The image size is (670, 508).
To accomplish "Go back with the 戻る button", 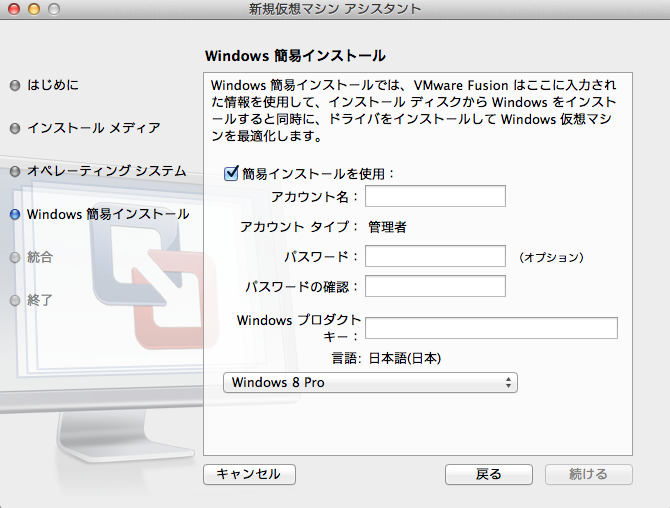I will [x=488, y=474].
